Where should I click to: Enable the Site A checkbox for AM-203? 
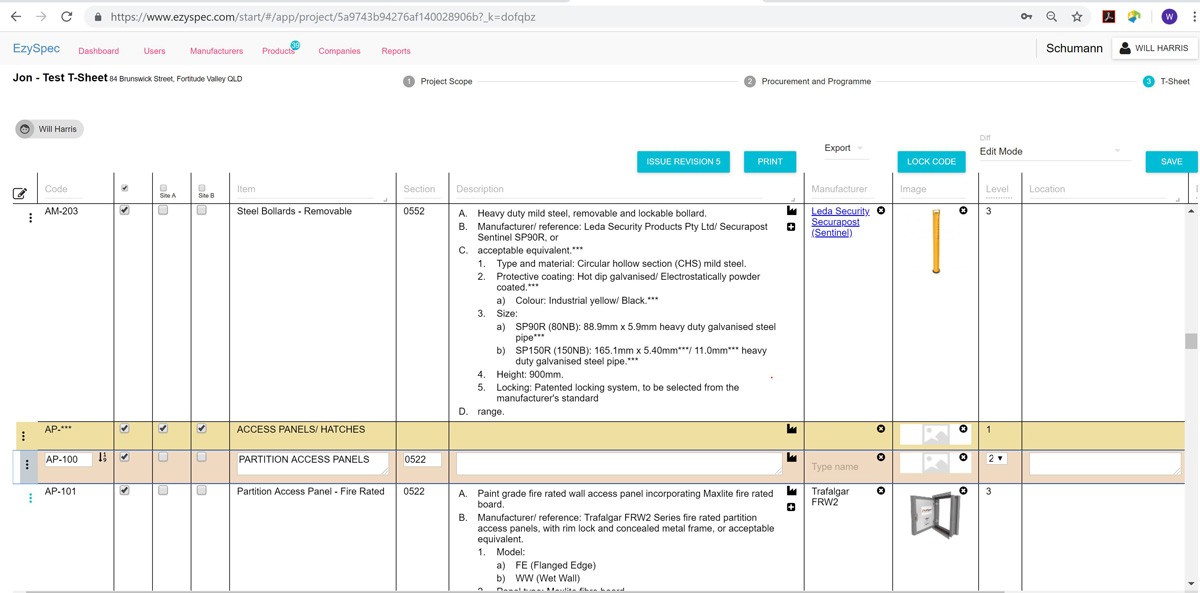click(163, 211)
